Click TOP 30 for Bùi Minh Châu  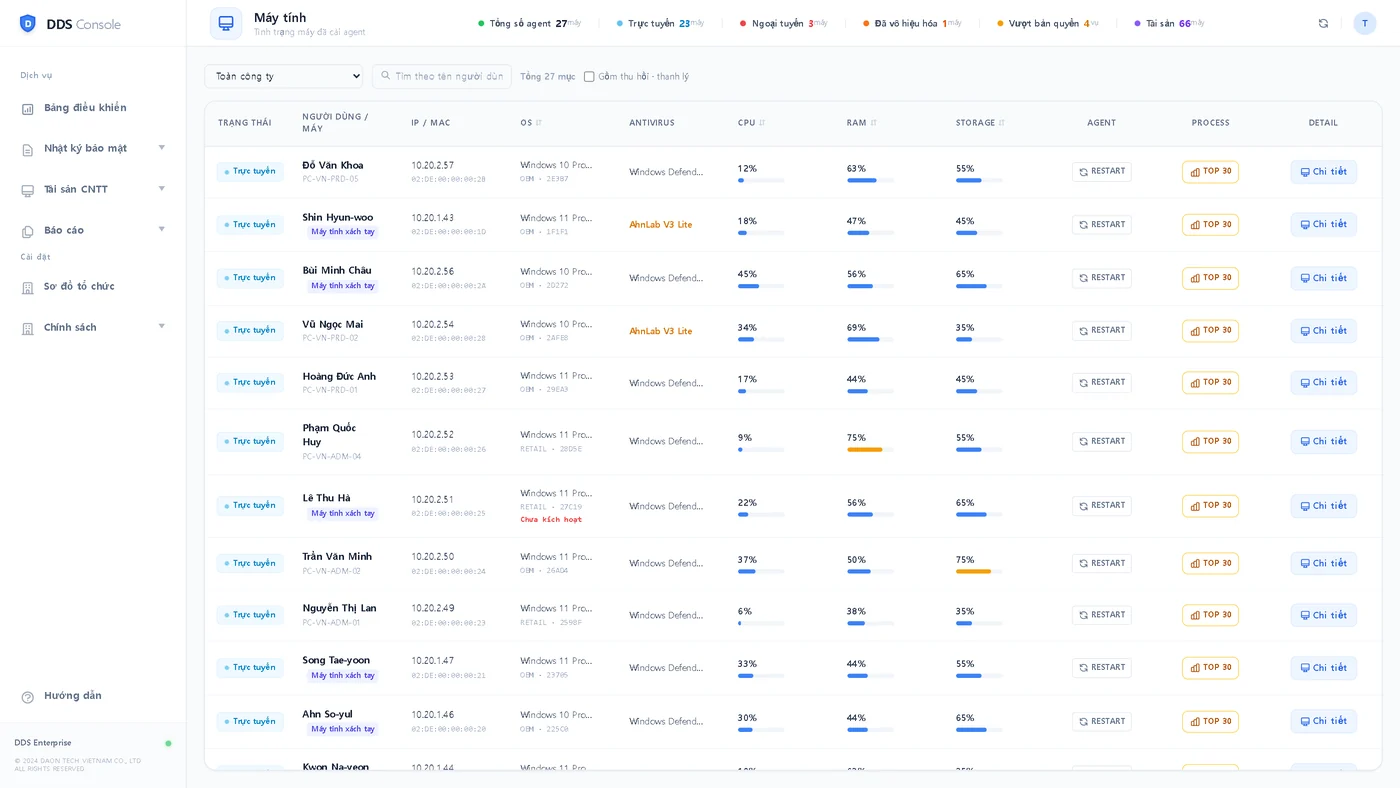coord(1210,278)
